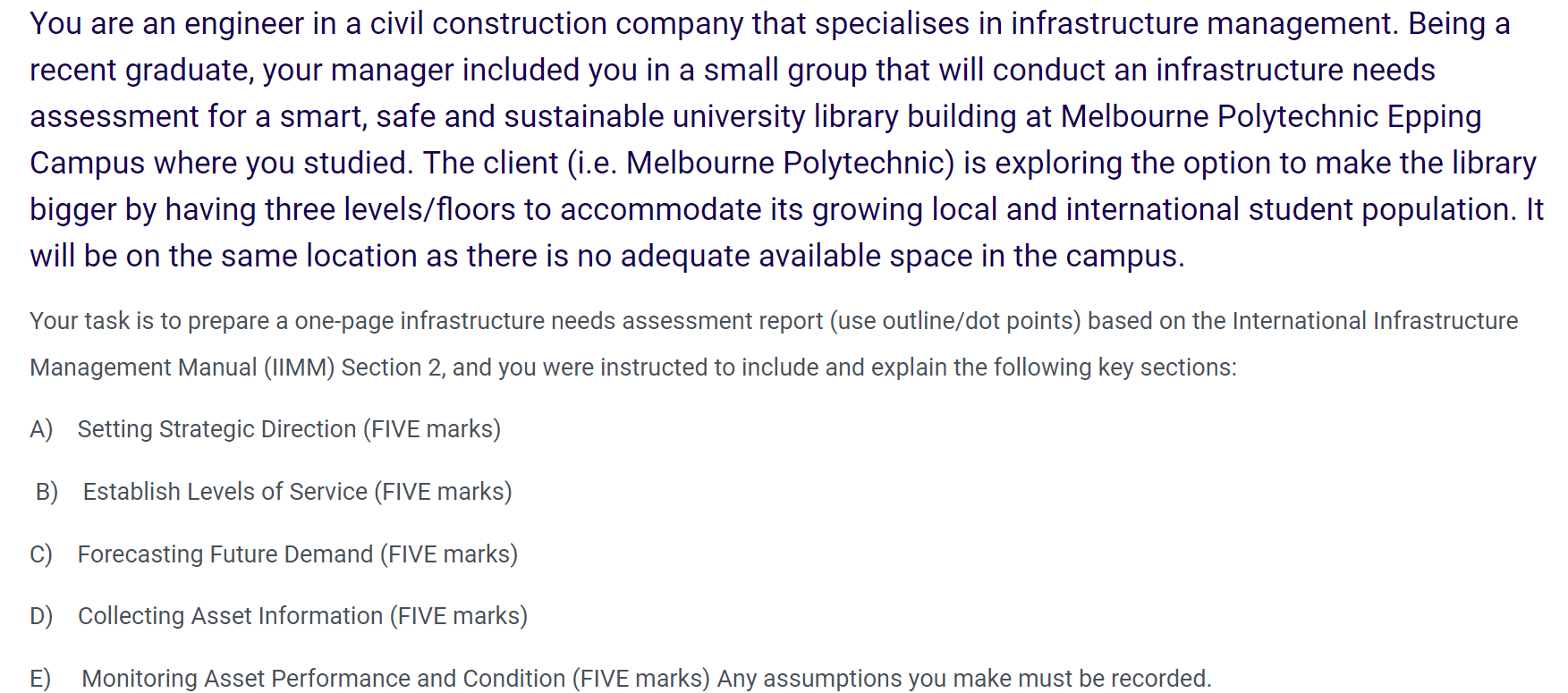The width and height of the screenshot is (1568, 693).
Task: Select the "Forecasting Future Demand" item
Action: 225,554
